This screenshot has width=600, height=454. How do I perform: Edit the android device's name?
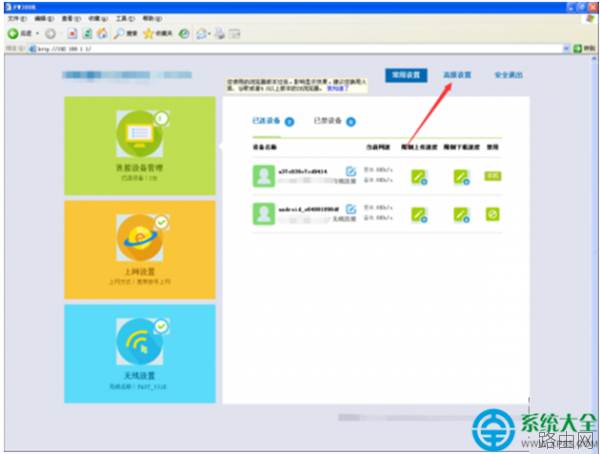point(351,209)
